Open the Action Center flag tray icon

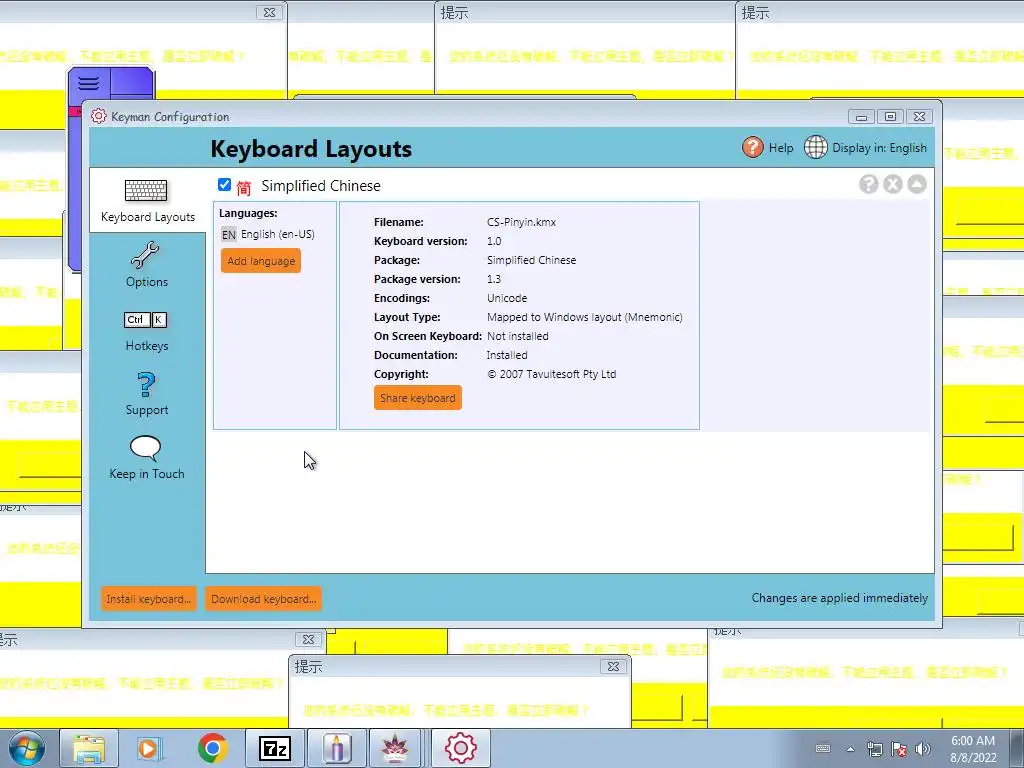(x=899, y=749)
